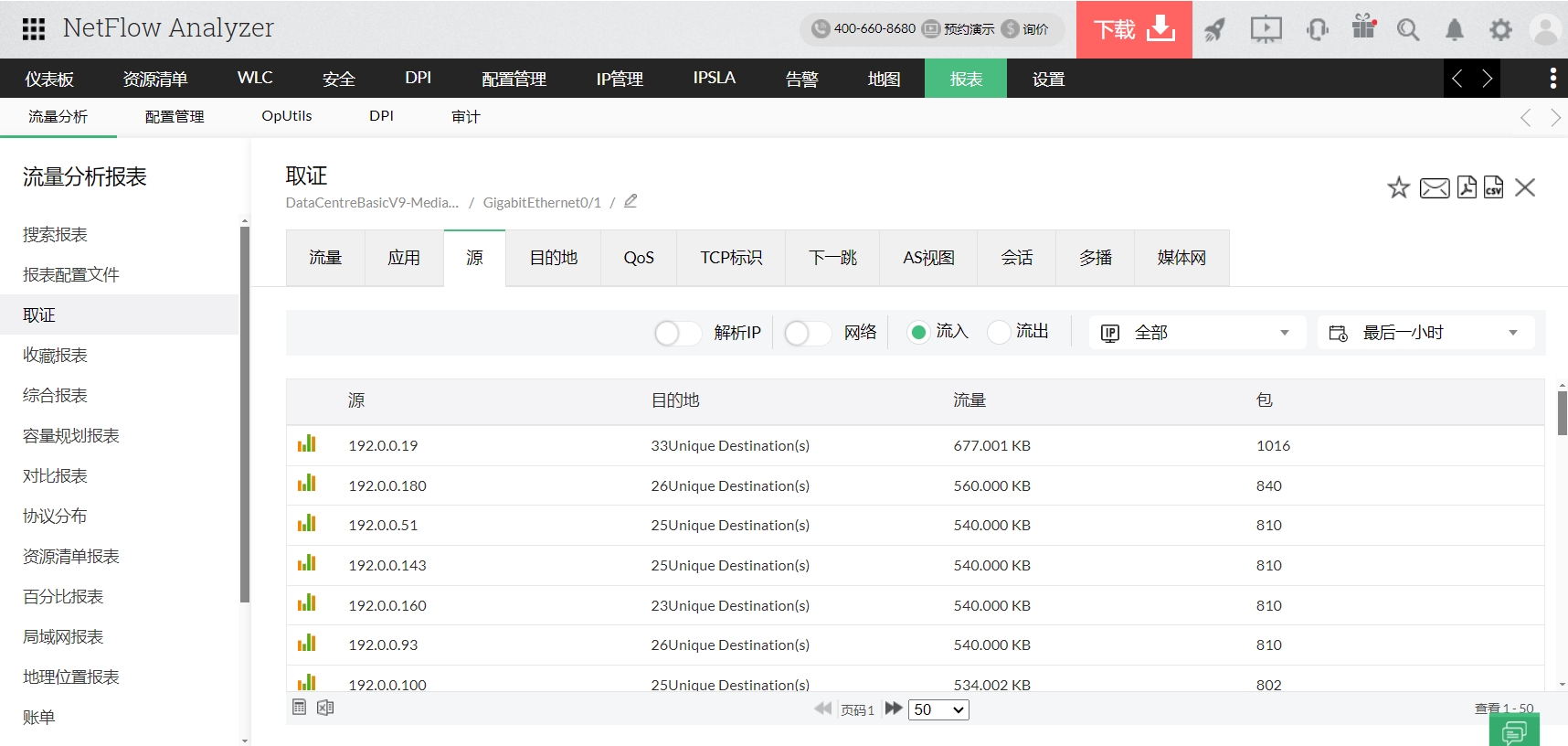1568x746 pixels.
Task: Shift main menu right with black arrow
Action: coord(1487,79)
